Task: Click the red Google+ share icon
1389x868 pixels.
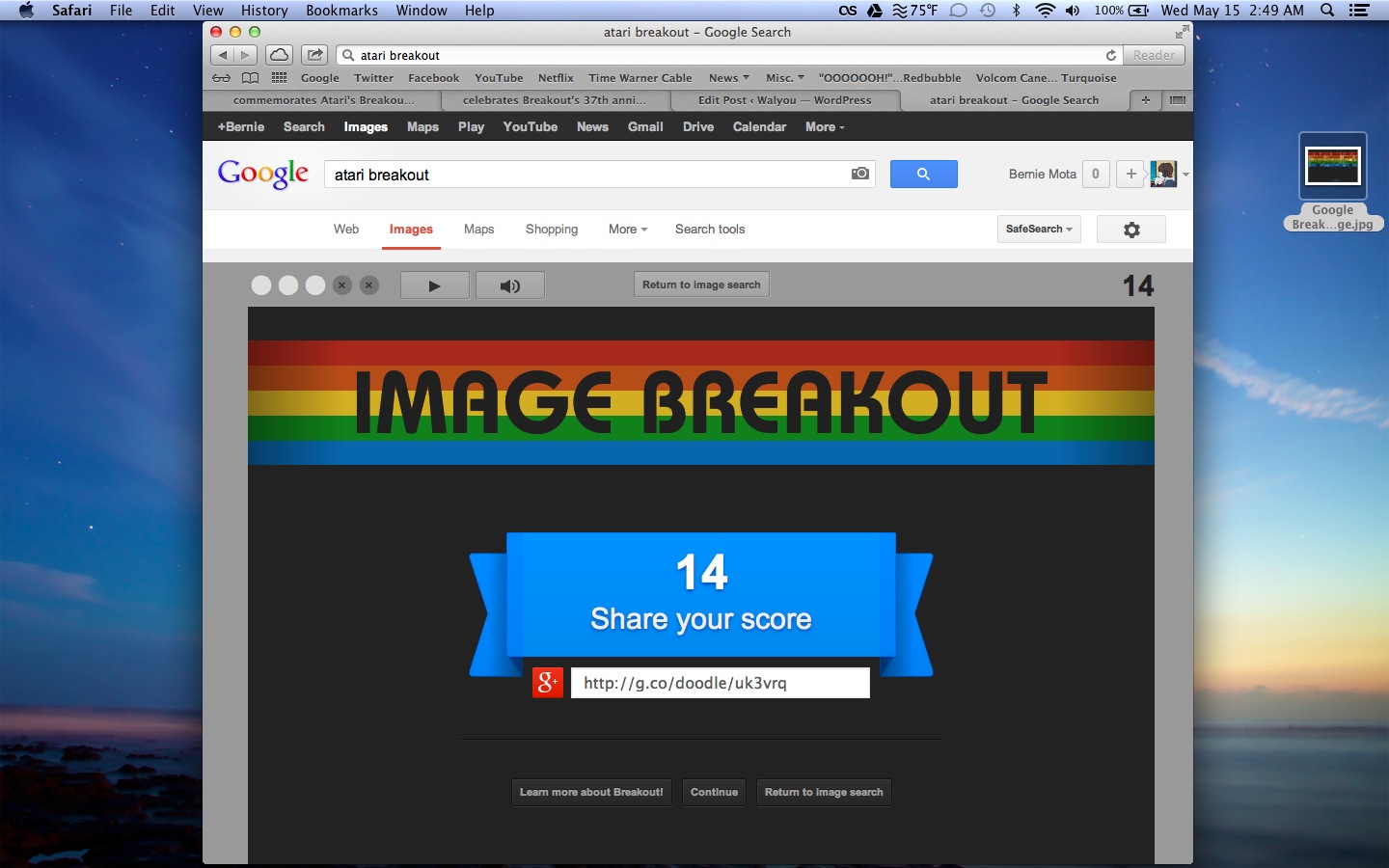Action: coord(548,683)
